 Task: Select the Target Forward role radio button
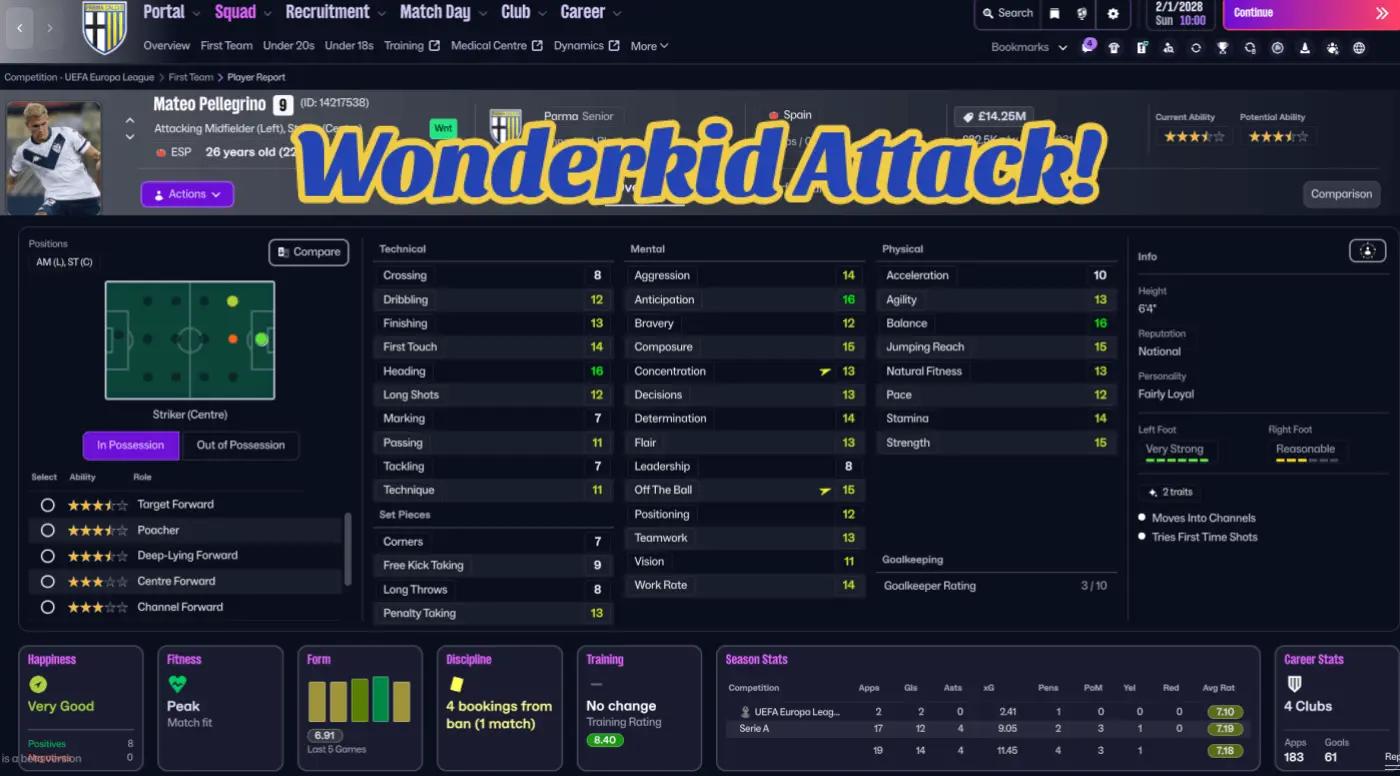tap(47, 505)
